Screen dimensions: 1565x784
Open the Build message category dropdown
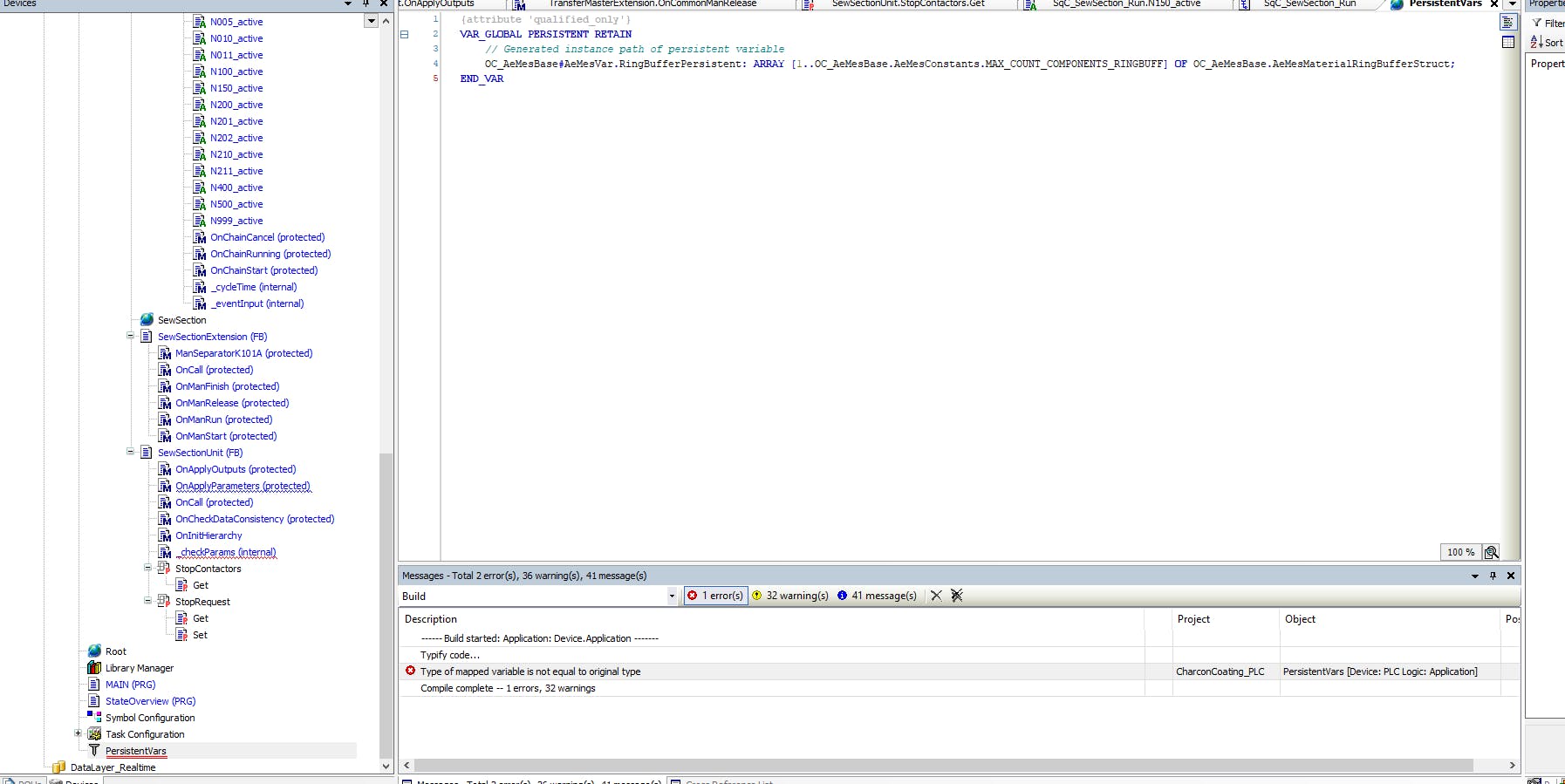(x=672, y=597)
